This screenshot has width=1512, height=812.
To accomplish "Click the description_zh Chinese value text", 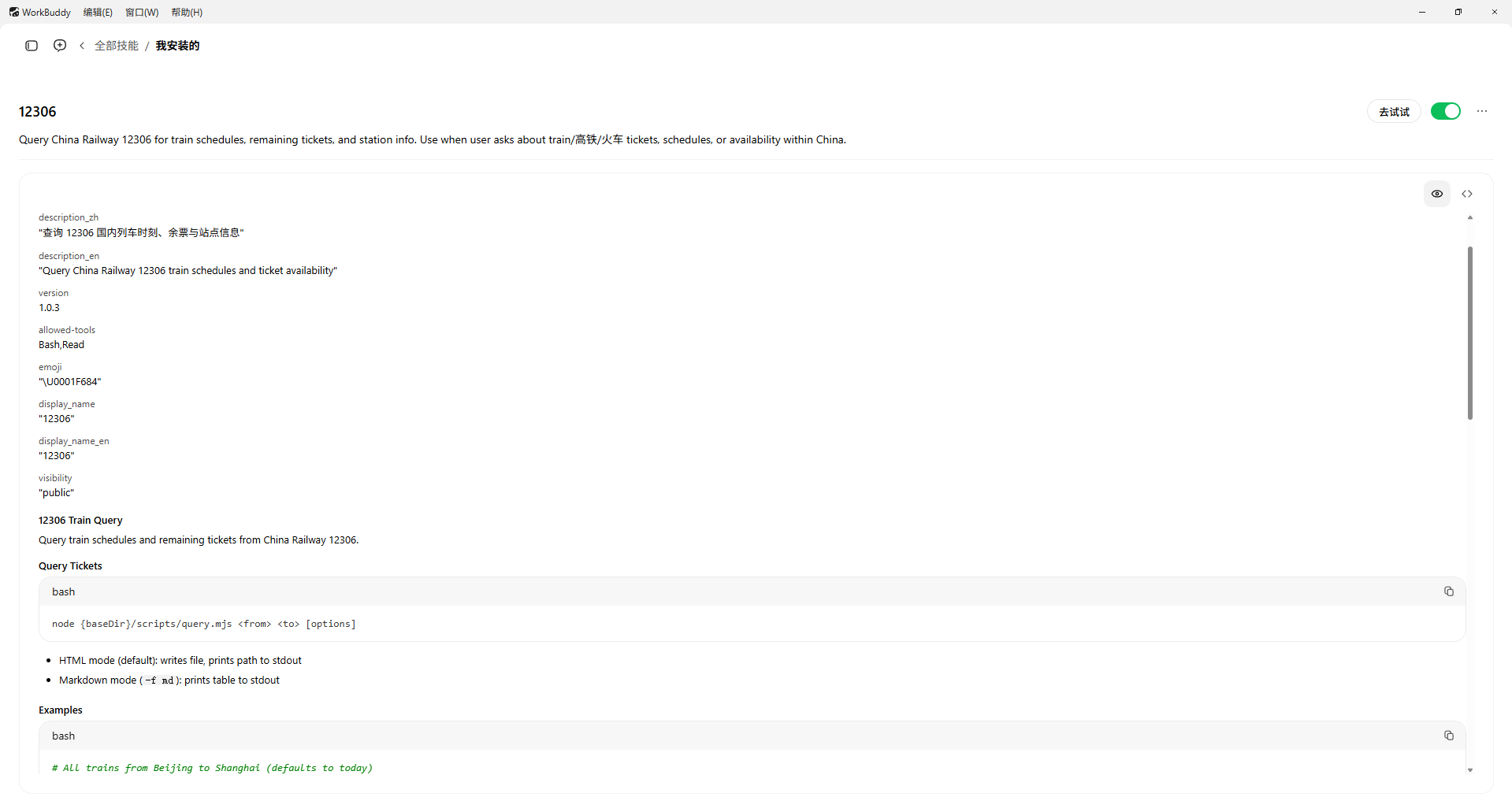I will pos(141,233).
